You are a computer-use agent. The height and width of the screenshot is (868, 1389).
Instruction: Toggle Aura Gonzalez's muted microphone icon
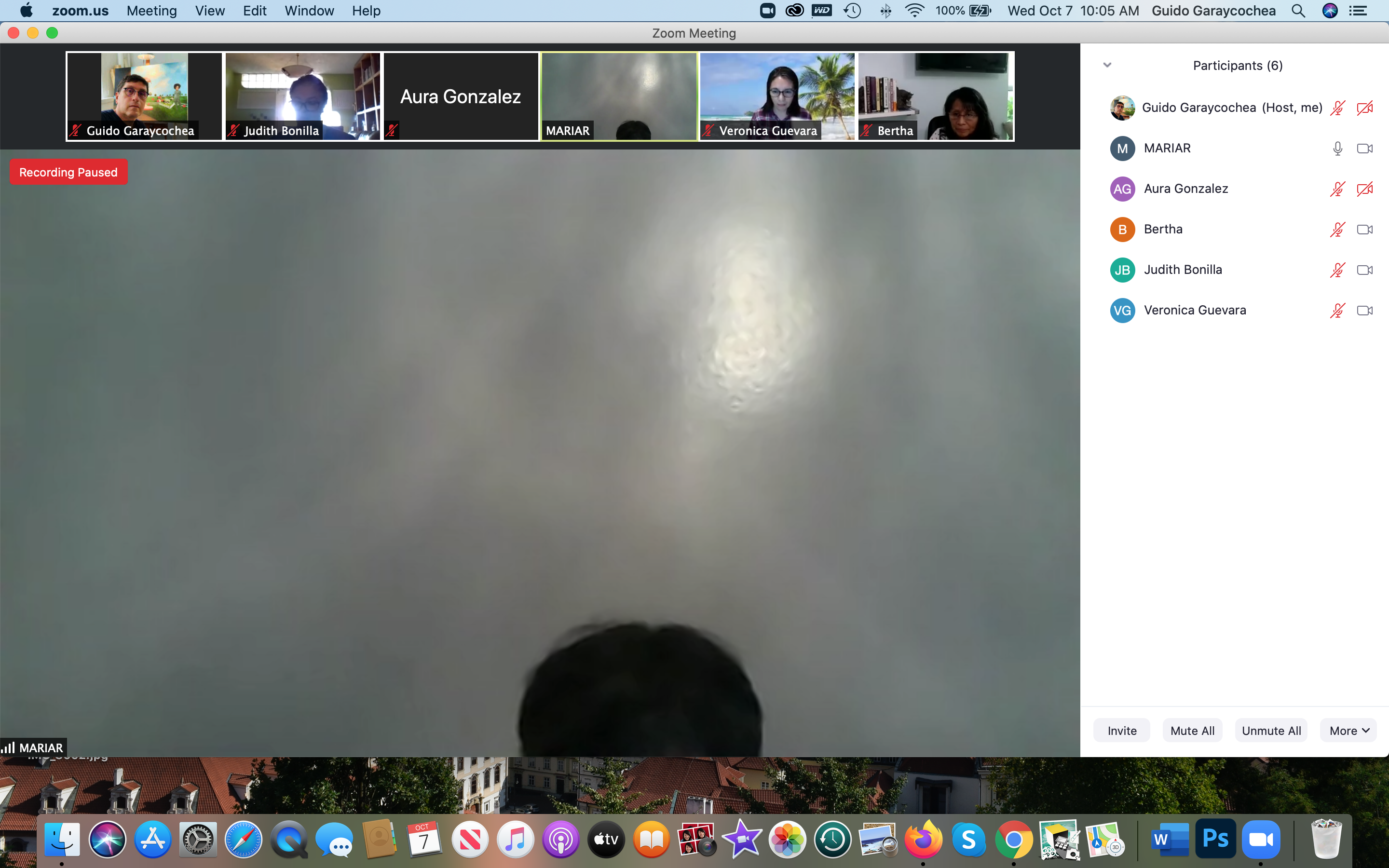pos(1337,189)
